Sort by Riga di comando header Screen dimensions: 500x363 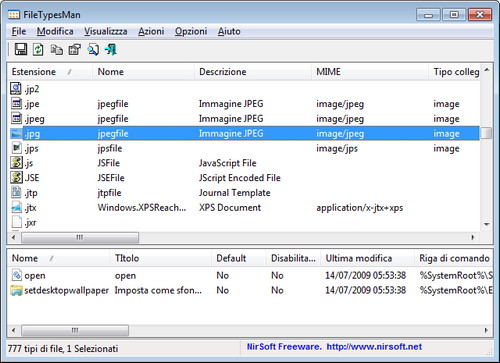(454, 258)
